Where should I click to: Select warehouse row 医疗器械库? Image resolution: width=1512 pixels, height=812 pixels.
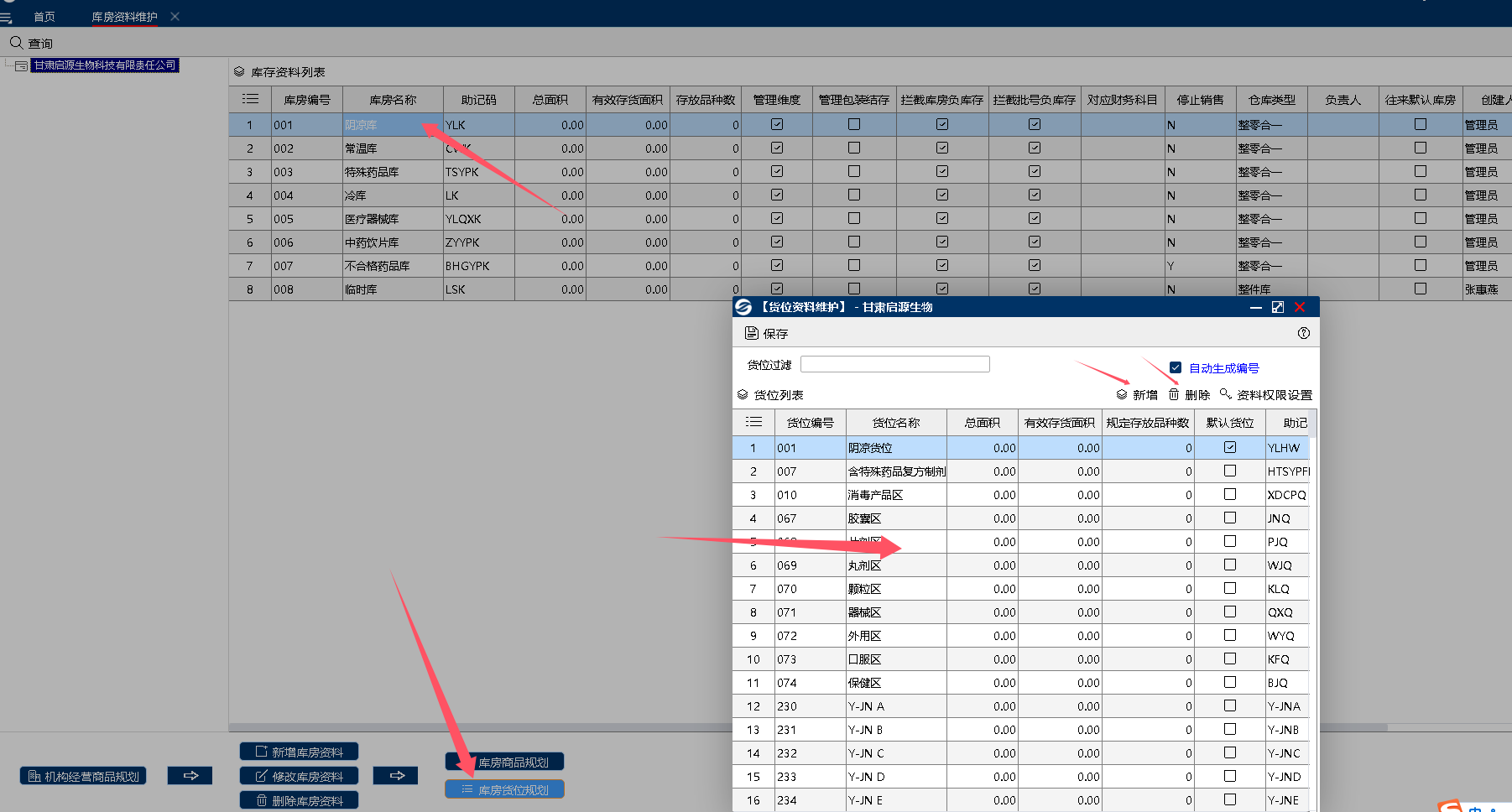click(x=870, y=219)
